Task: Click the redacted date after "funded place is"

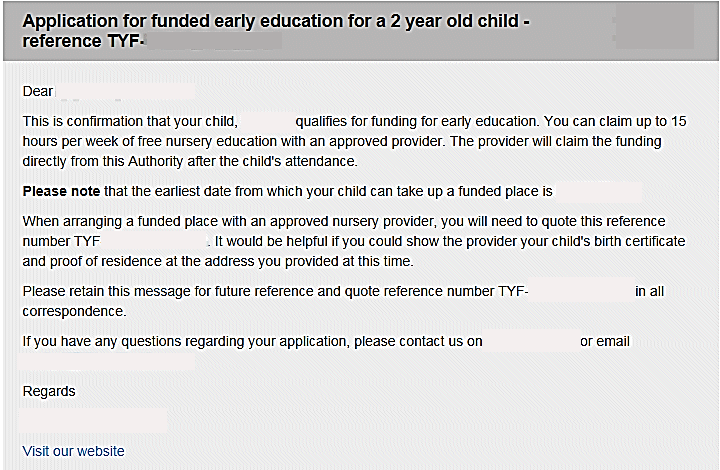Action: [598, 191]
